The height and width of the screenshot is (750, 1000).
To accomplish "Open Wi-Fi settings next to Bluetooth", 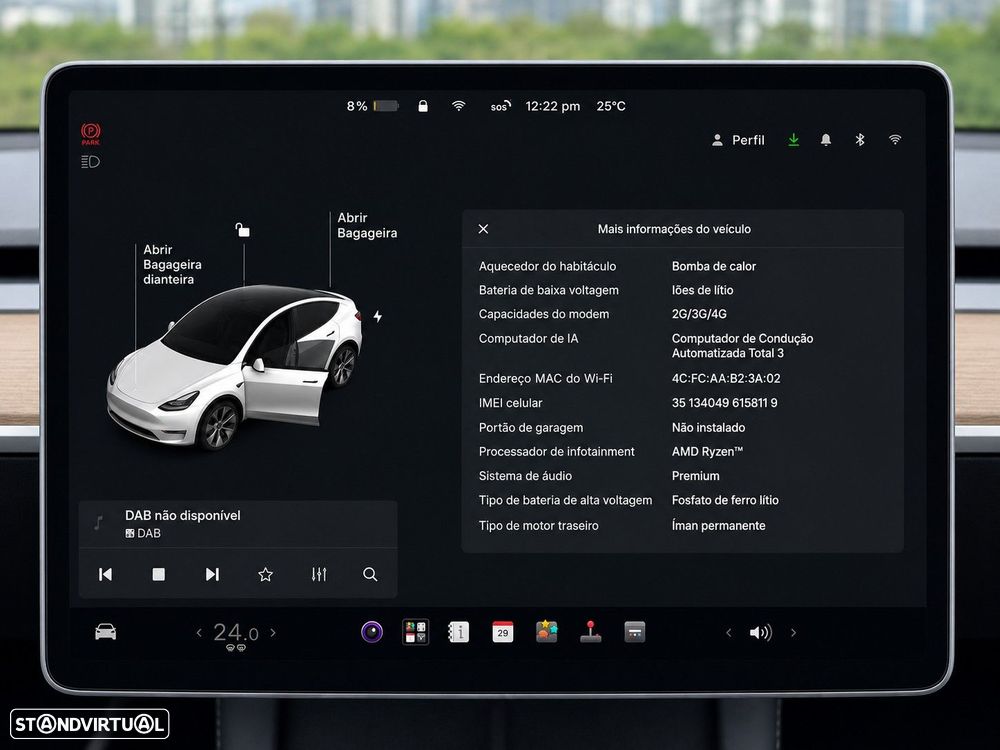I will 895,140.
